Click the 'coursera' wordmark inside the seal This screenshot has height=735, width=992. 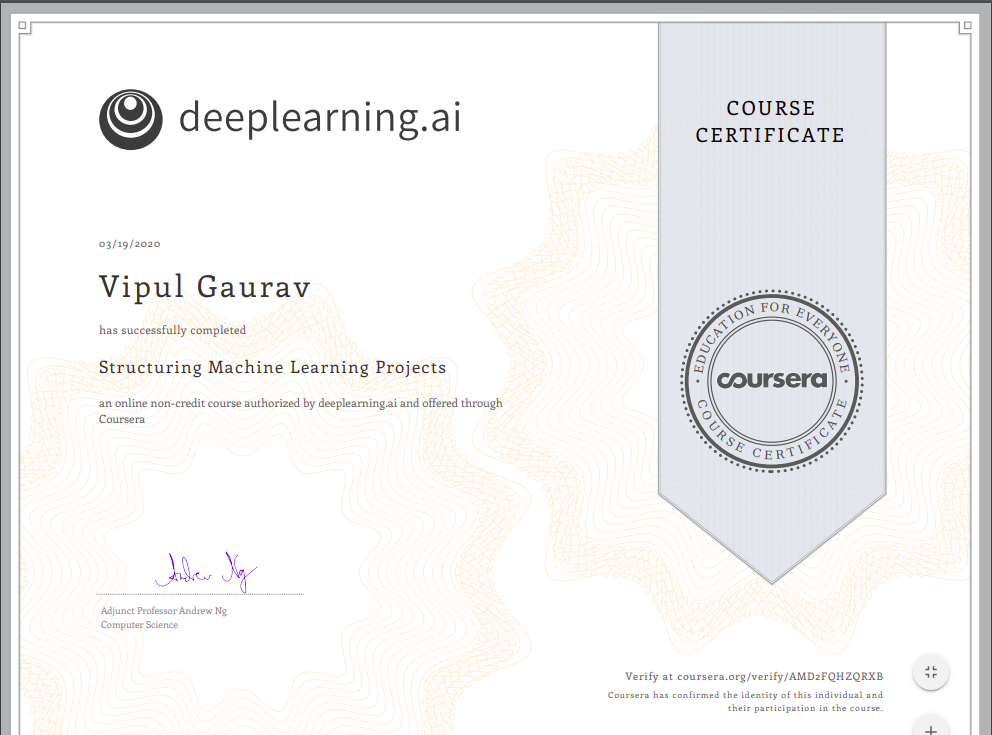tap(772, 380)
